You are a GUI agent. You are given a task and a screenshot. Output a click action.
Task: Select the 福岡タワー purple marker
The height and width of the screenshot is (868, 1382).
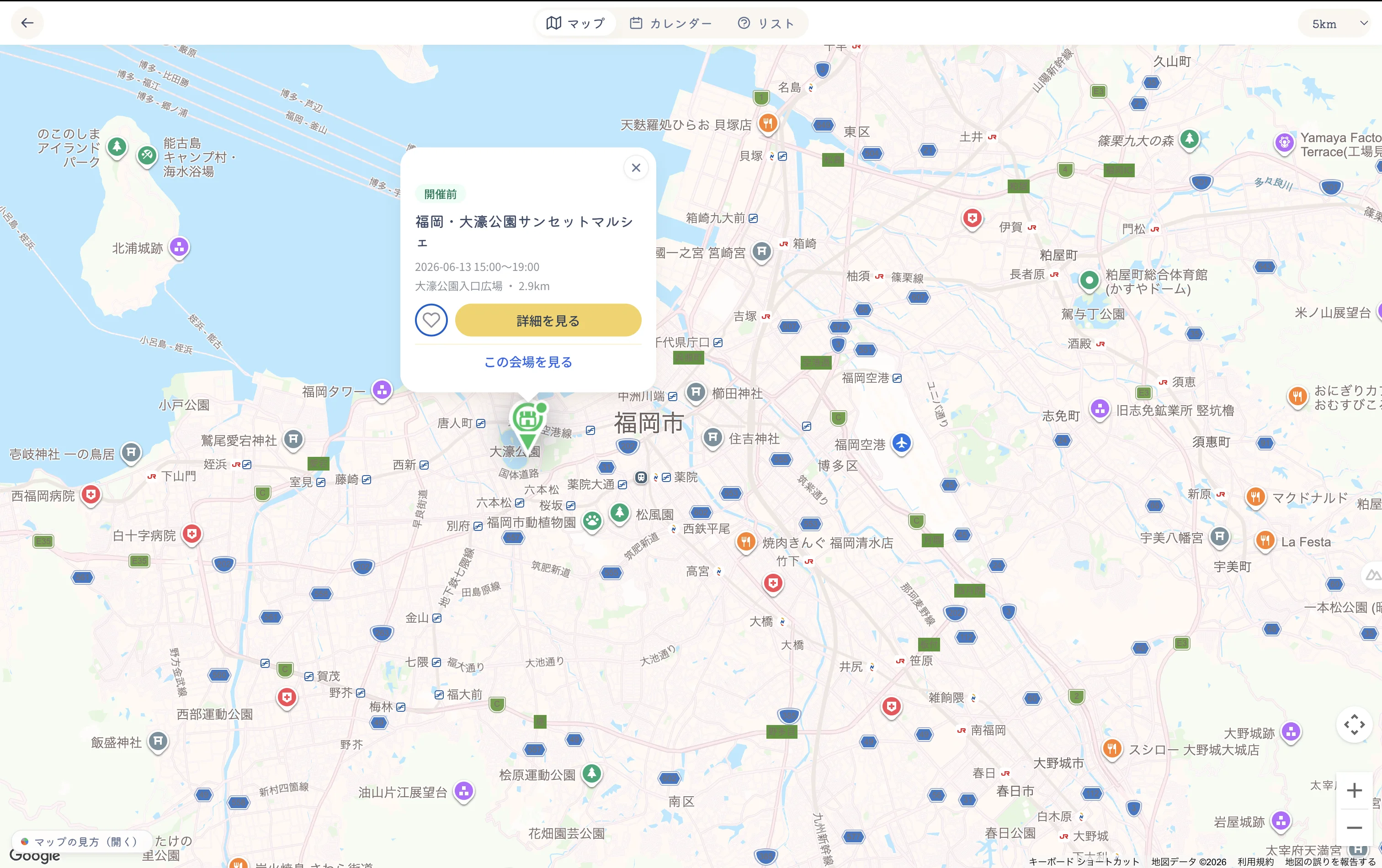coord(382,391)
